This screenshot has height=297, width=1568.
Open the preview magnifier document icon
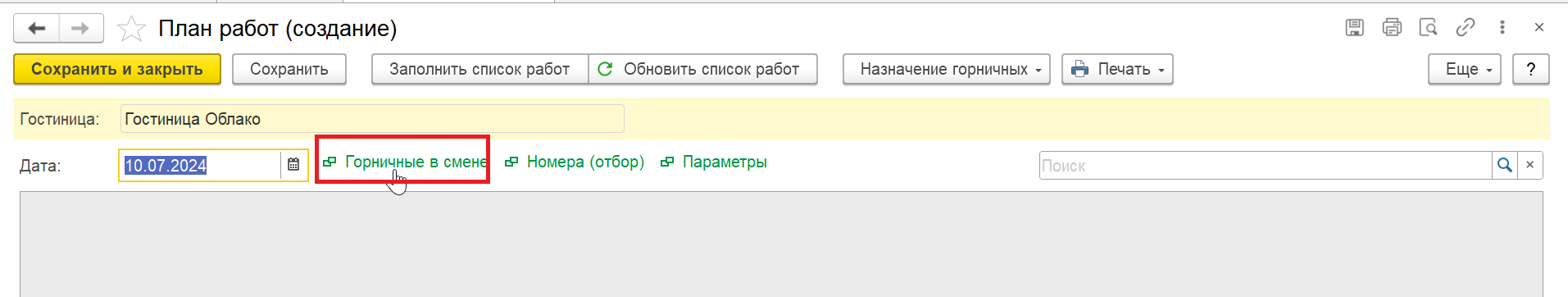(x=1429, y=28)
